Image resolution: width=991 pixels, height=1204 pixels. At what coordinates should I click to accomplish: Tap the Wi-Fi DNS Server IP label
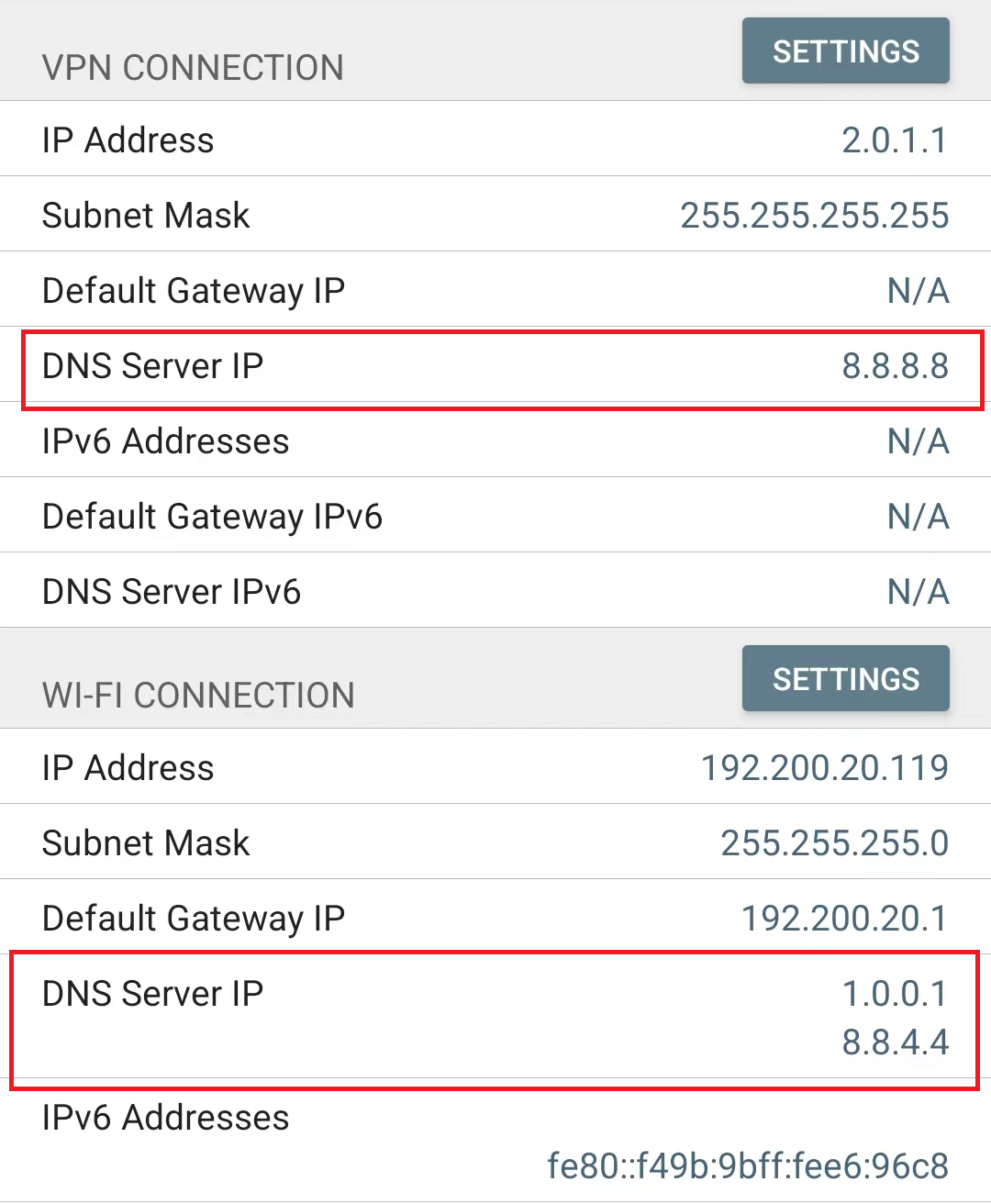153,994
